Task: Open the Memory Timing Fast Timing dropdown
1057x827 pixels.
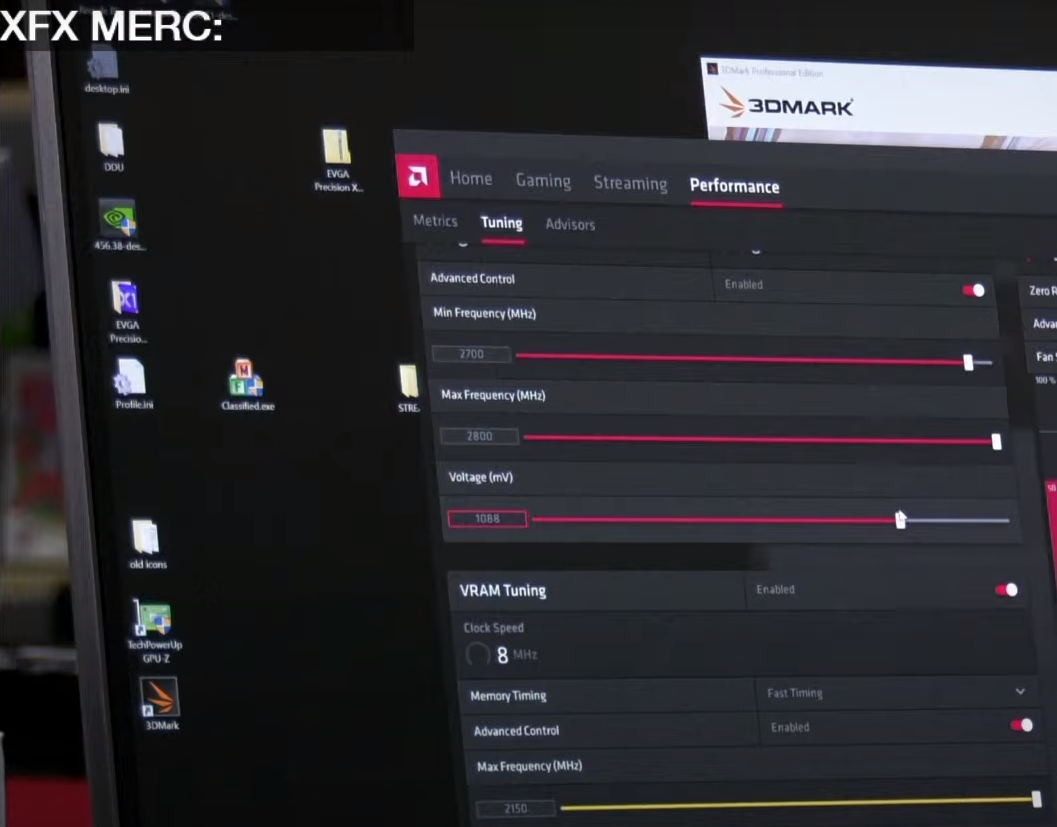Action: 896,692
